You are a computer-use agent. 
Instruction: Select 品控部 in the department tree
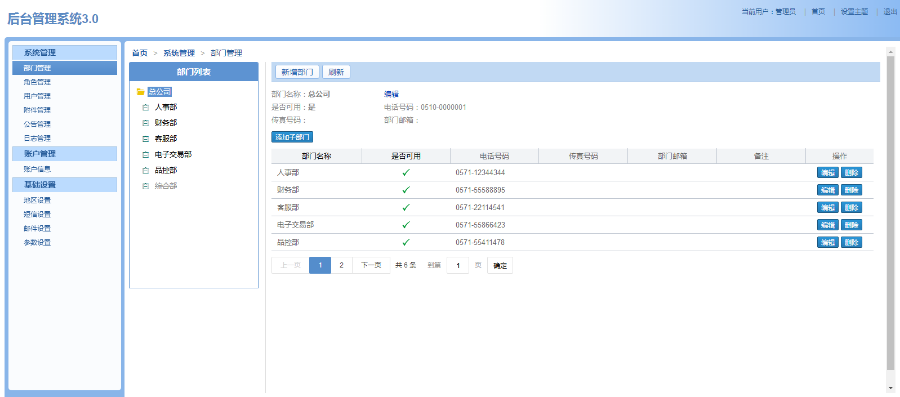tap(166, 170)
